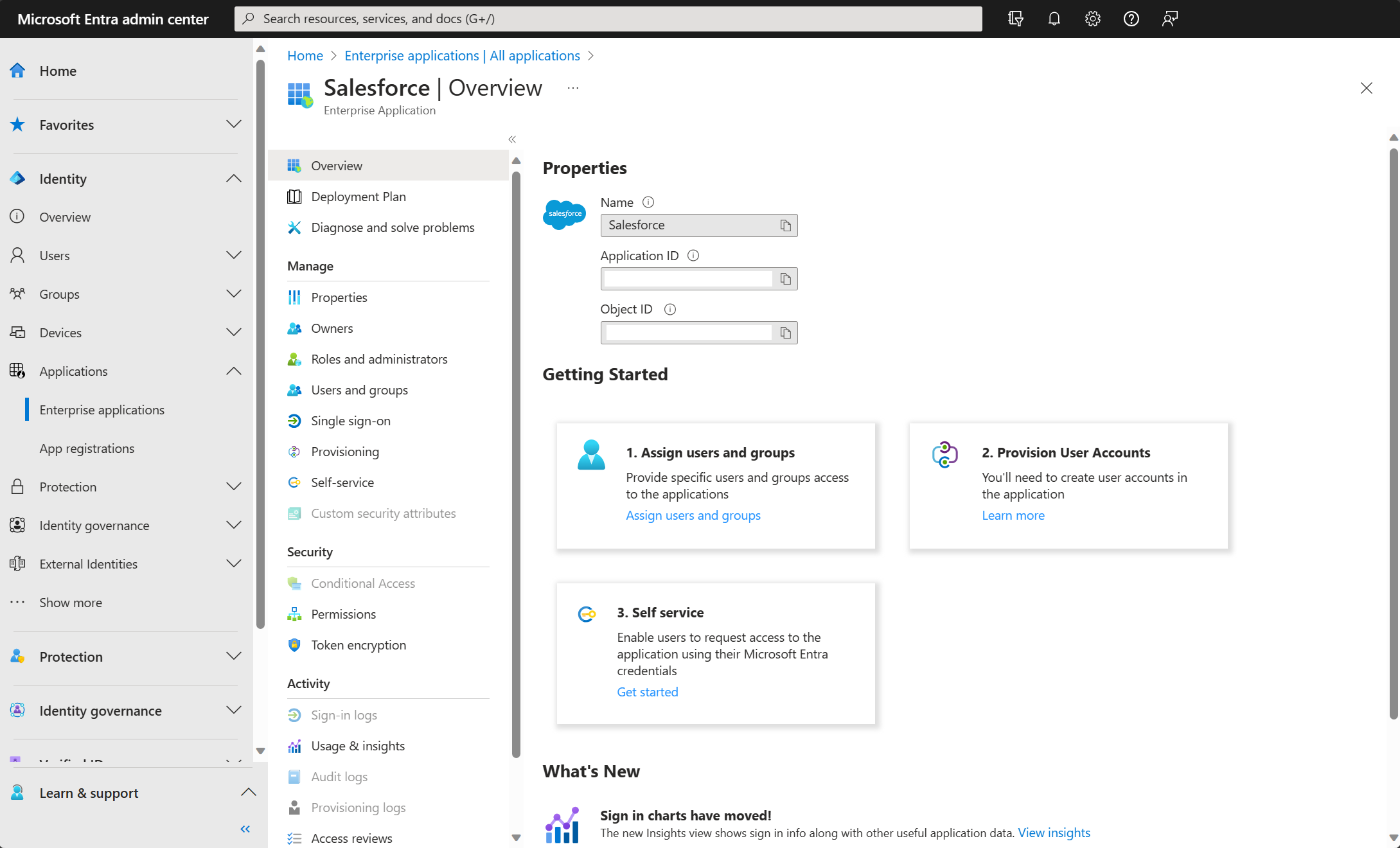Screen dimensions: 1400x848
Task: Select Enterprise applications menu item
Action: (101, 409)
